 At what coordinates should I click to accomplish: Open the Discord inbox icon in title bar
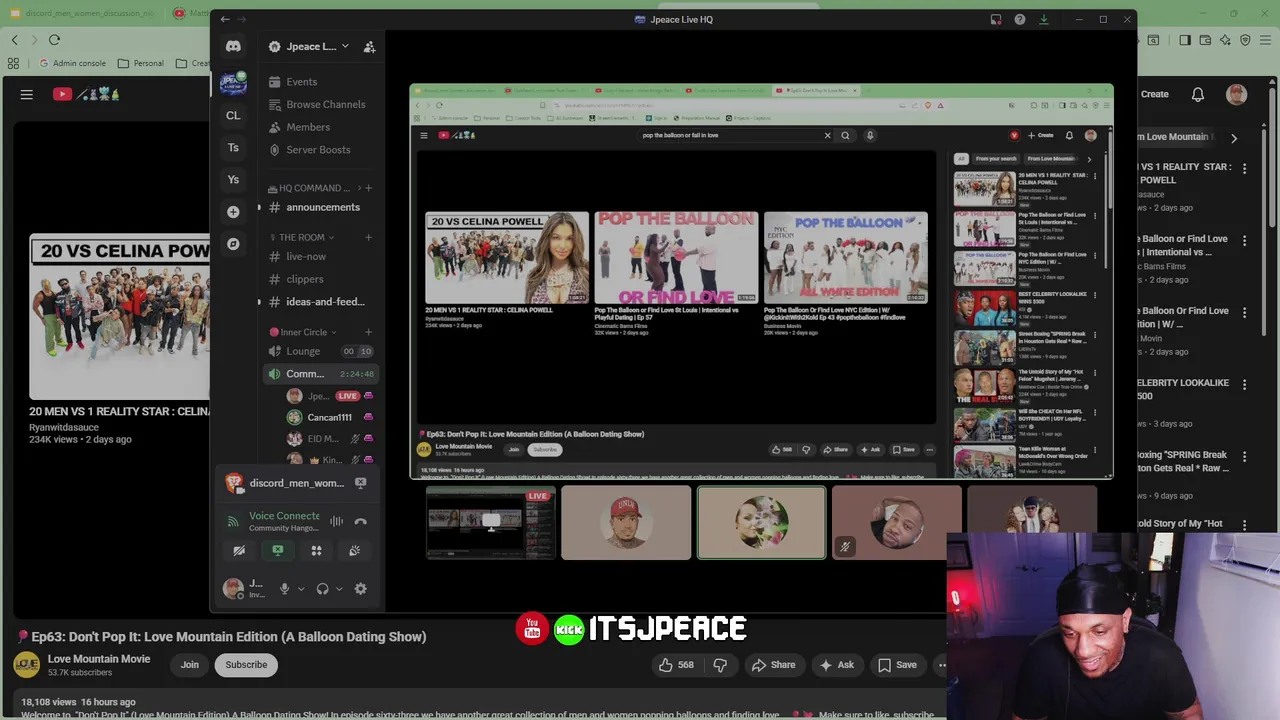click(x=996, y=19)
